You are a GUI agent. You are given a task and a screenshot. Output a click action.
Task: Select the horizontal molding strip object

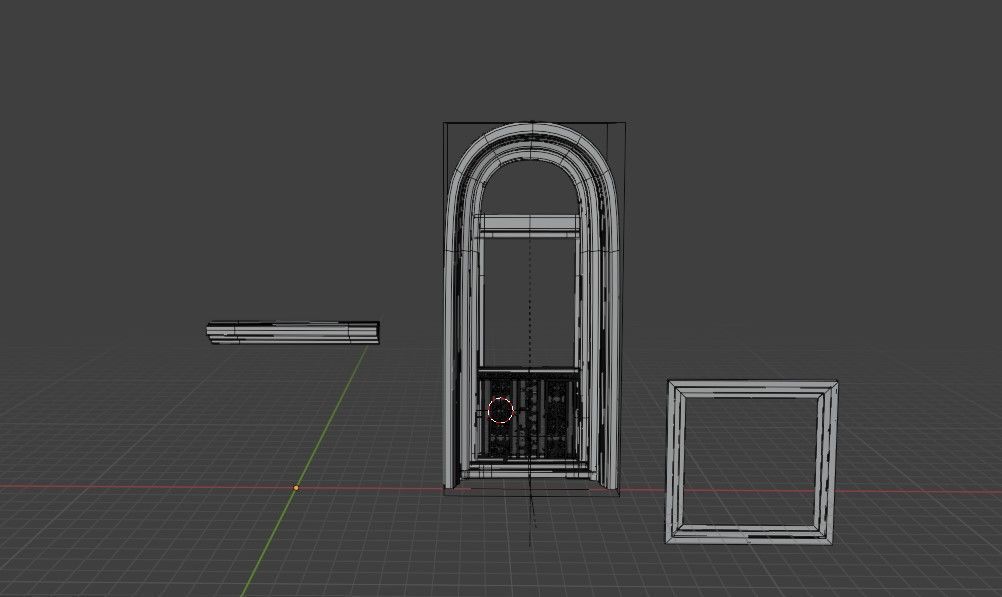click(293, 332)
